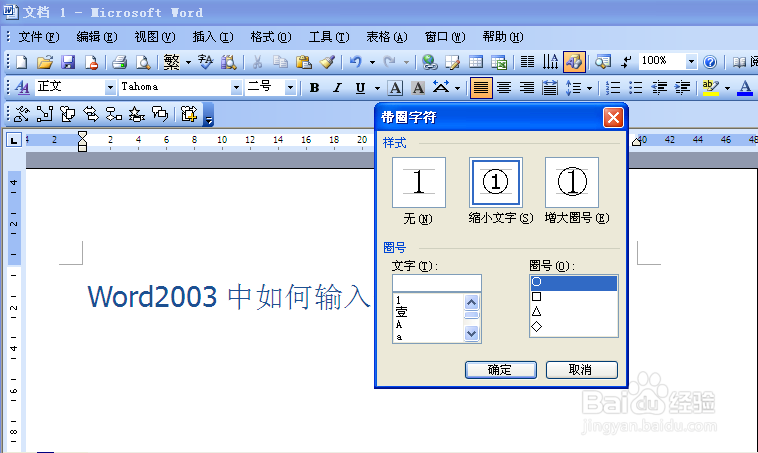Apply bulleted list formatting
Image resolution: width=758 pixels, height=453 pixels.
coord(636,88)
